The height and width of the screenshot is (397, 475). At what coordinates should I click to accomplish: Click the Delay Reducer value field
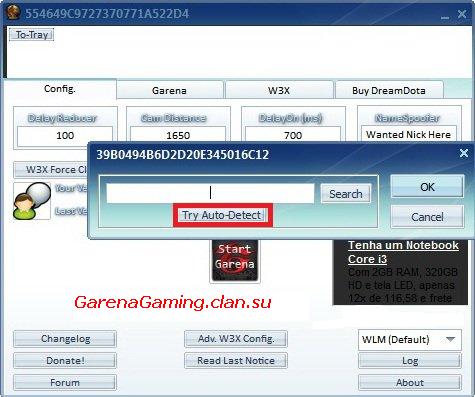[x=65, y=136]
